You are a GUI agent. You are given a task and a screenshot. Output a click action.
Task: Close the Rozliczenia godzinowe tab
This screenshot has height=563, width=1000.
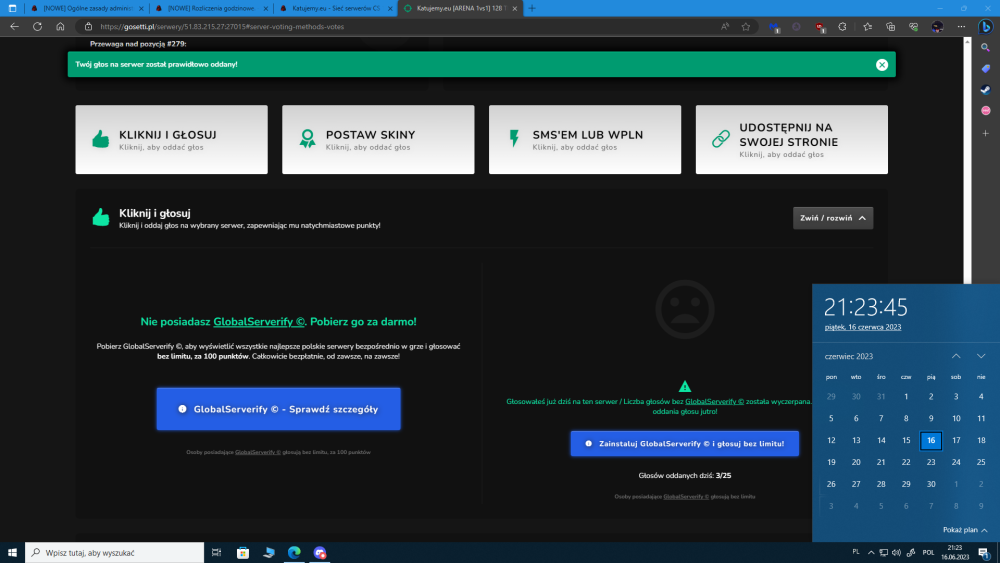point(265,8)
